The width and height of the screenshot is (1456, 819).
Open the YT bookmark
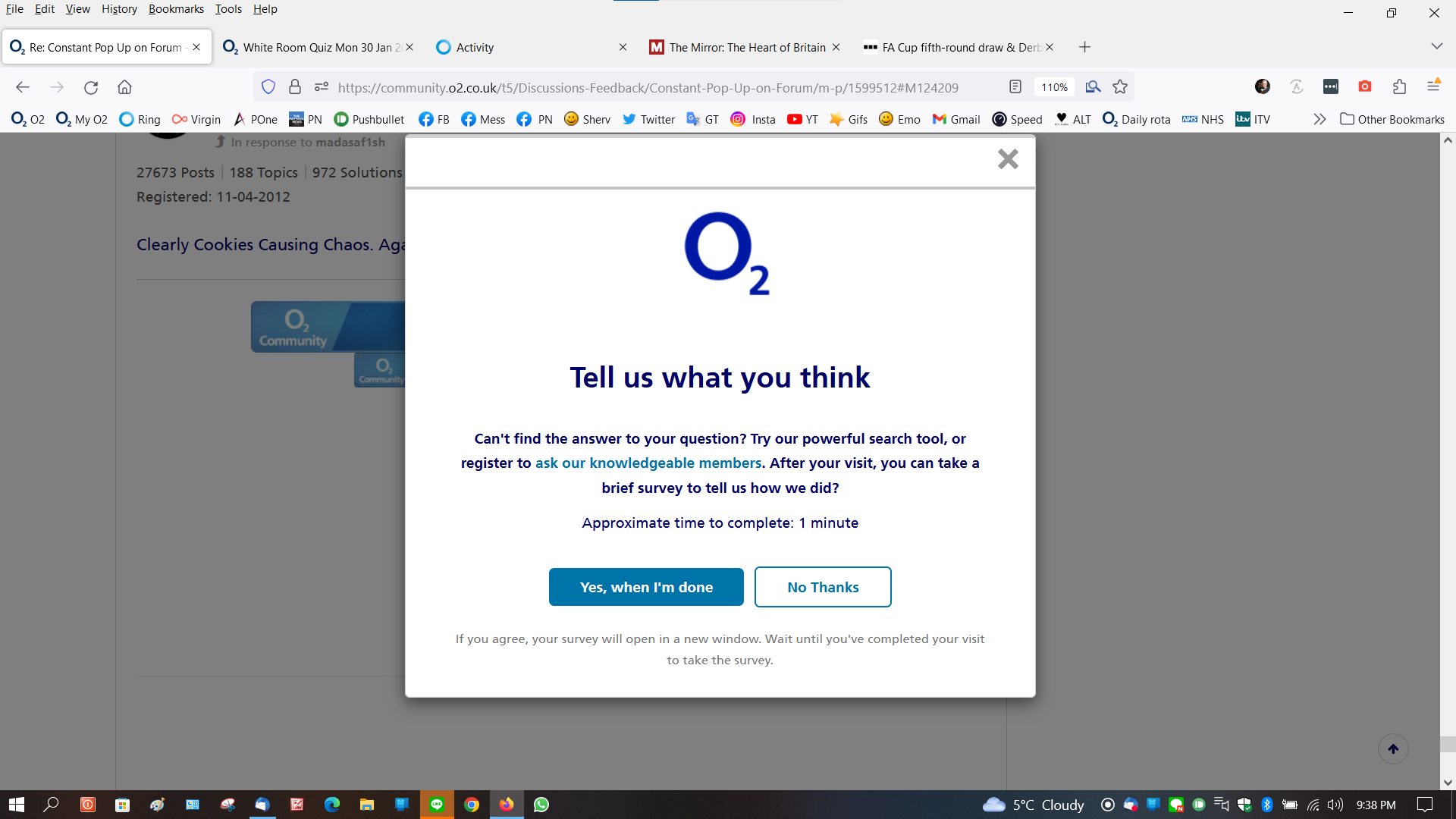802,119
